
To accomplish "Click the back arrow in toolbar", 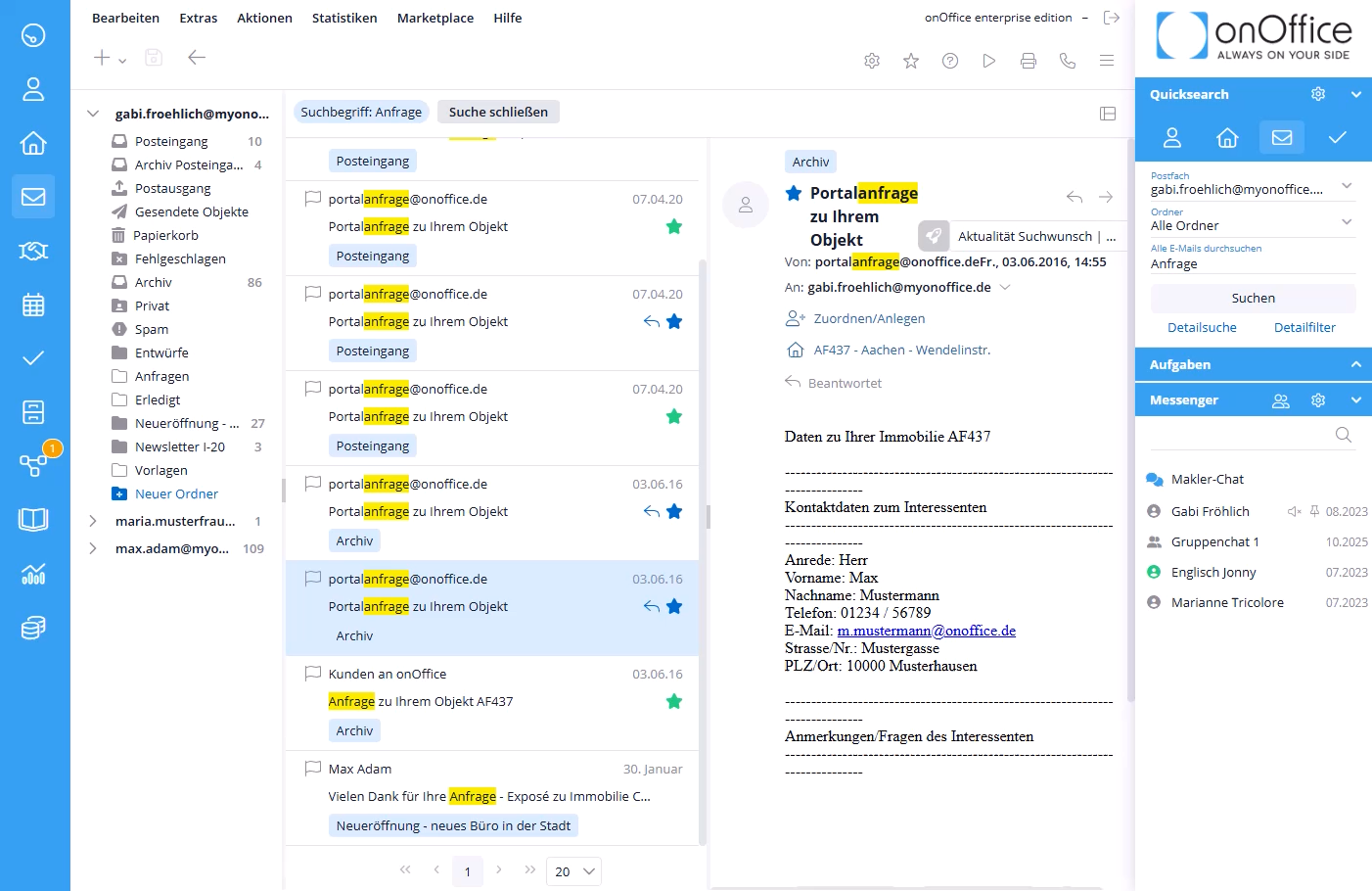I will point(197,58).
